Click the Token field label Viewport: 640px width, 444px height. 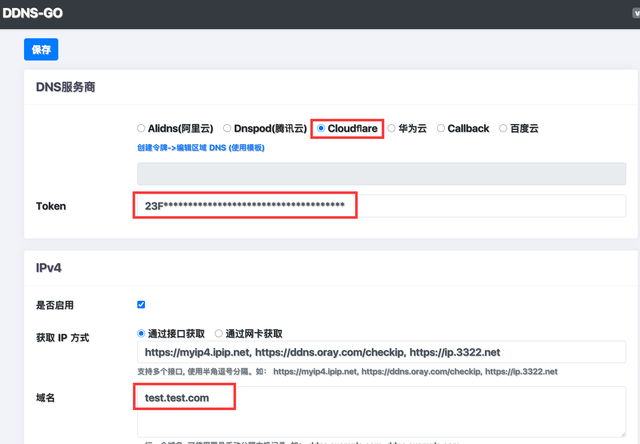point(51,206)
